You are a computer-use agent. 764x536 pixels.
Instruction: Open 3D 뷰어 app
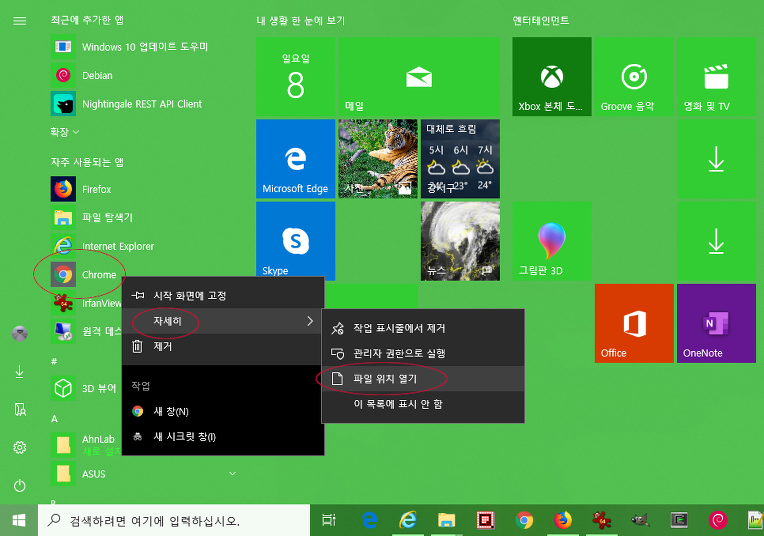(84, 388)
